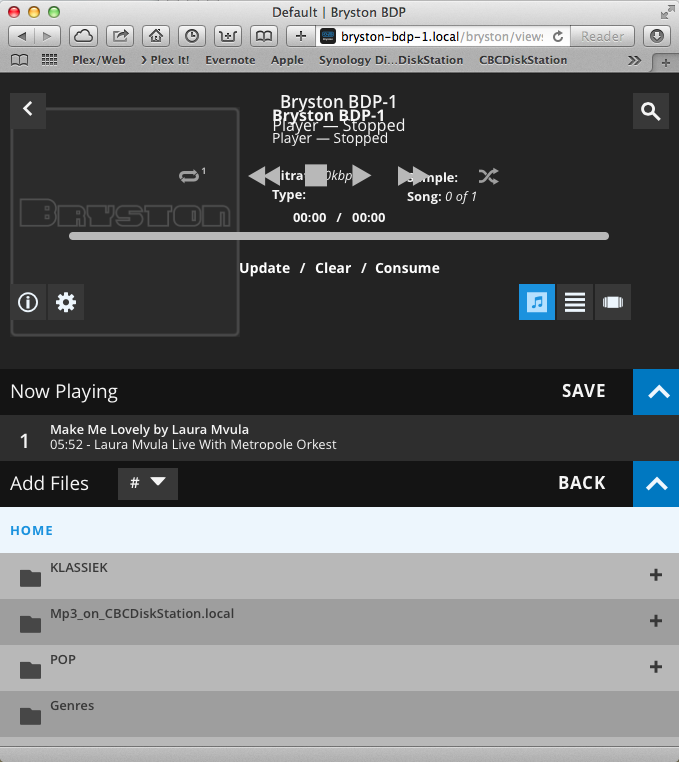Collapse the Now Playing section
This screenshot has width=679, height=762.
pos(656,392)
